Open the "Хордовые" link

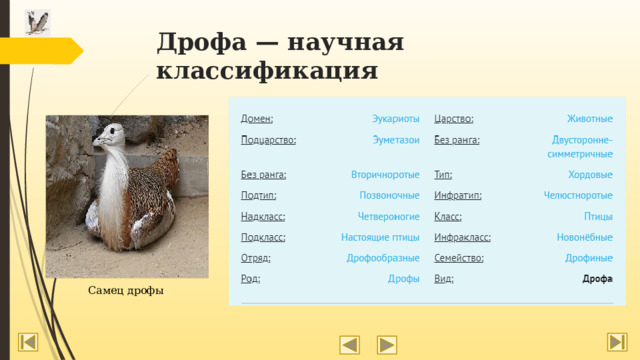(591, 175)
